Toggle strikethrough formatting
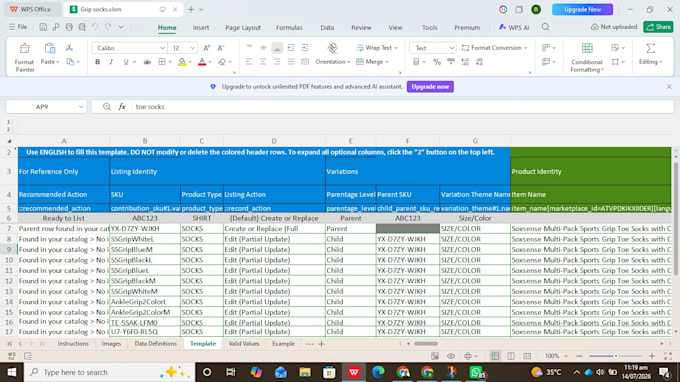Image resolution: width=680 pixels, height=382 pixels. 147,62
